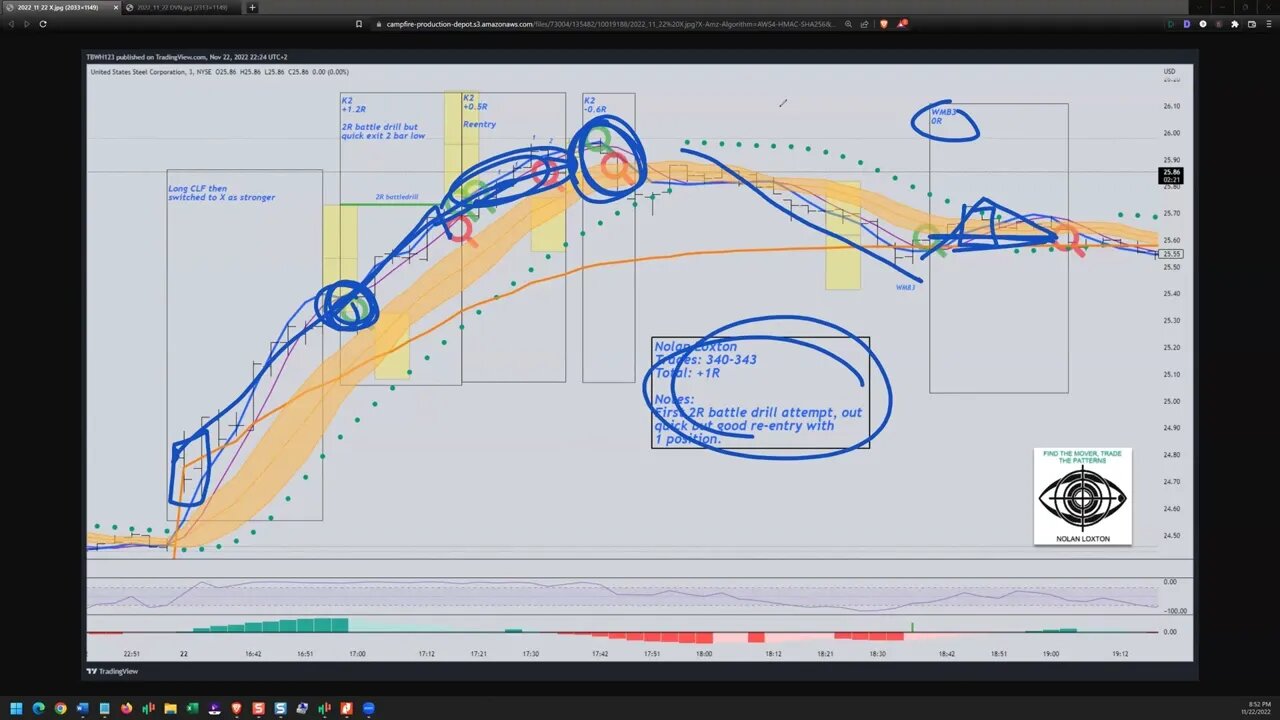Image resolution: width=1280 pixels, height=720 pixels.
Task: Switch to the 2022_11_22 DVN.jpg tab
Action: click(x=182, y=7)
